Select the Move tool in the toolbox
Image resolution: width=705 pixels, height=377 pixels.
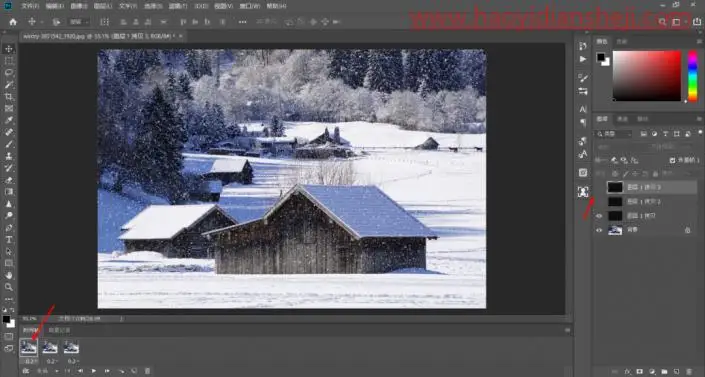pos(9,49)
